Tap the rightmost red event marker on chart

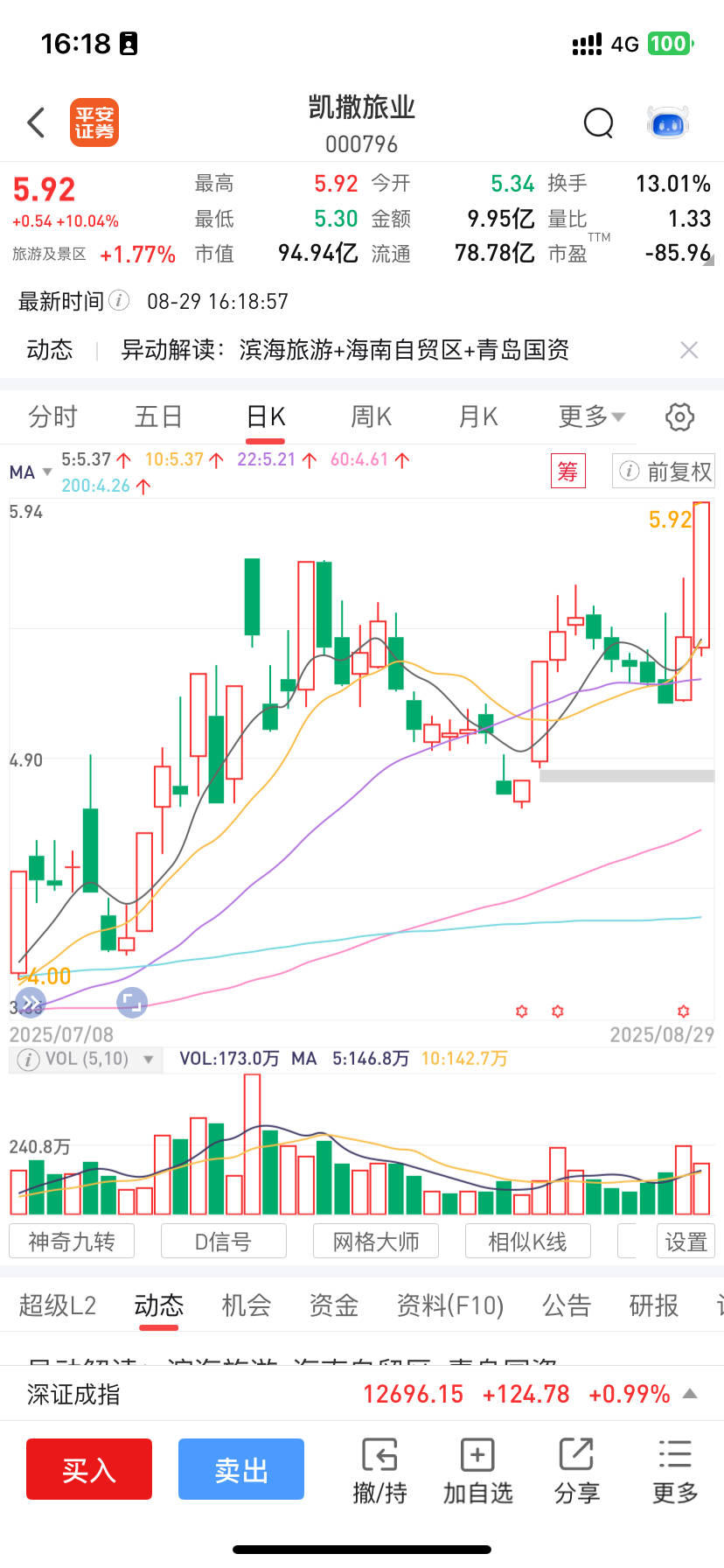point(684,1011)
